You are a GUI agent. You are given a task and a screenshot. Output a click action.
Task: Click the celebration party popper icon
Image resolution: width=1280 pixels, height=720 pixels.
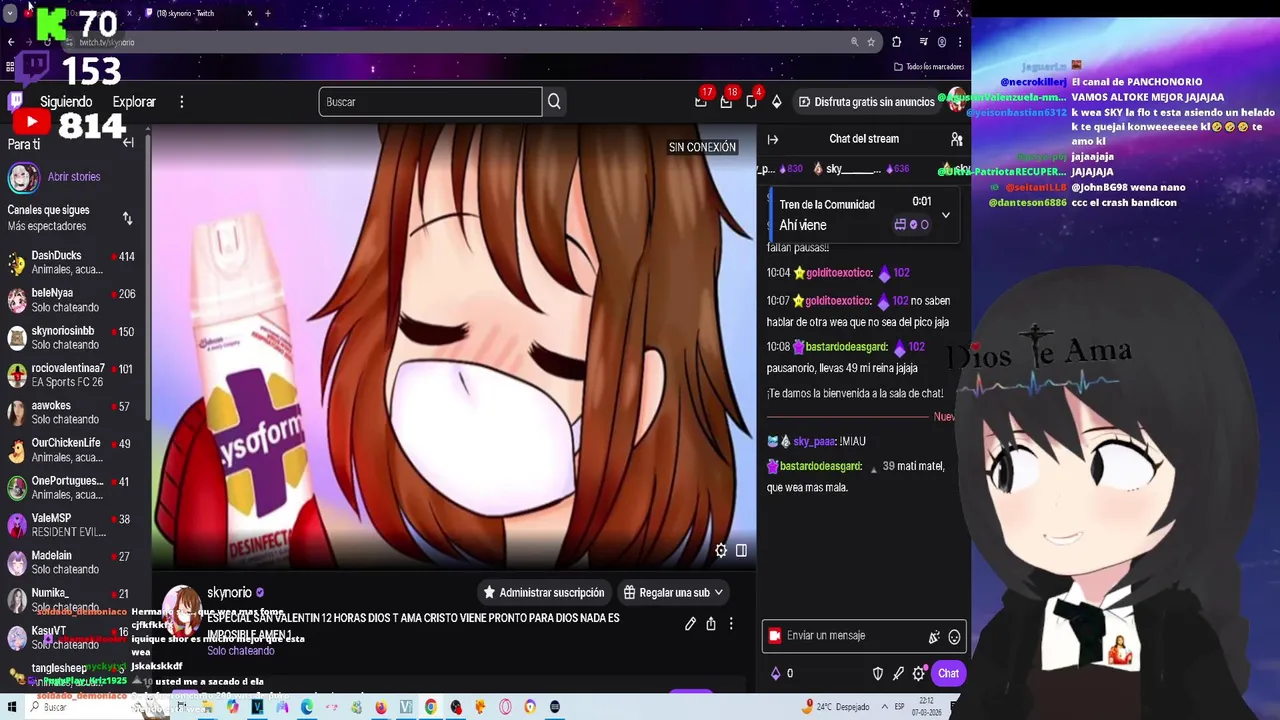[934, 637]
